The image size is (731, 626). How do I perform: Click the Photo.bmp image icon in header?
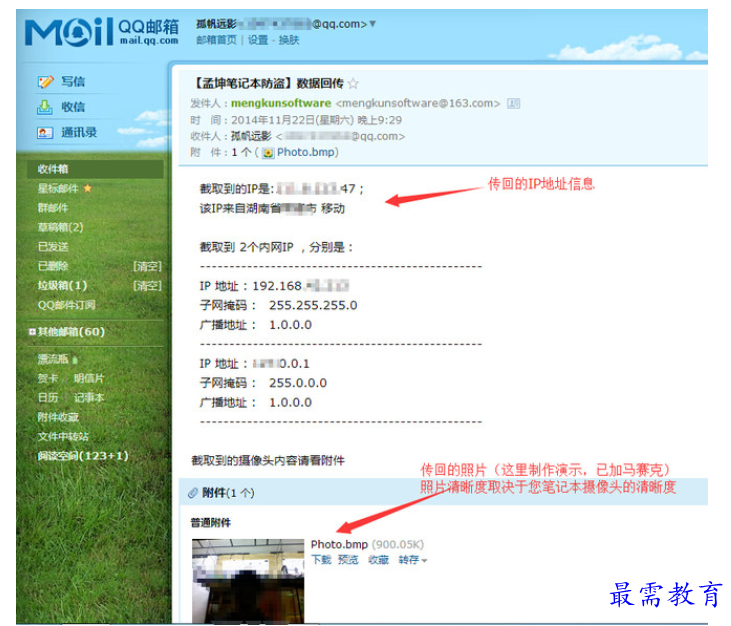tap(268, 153)
